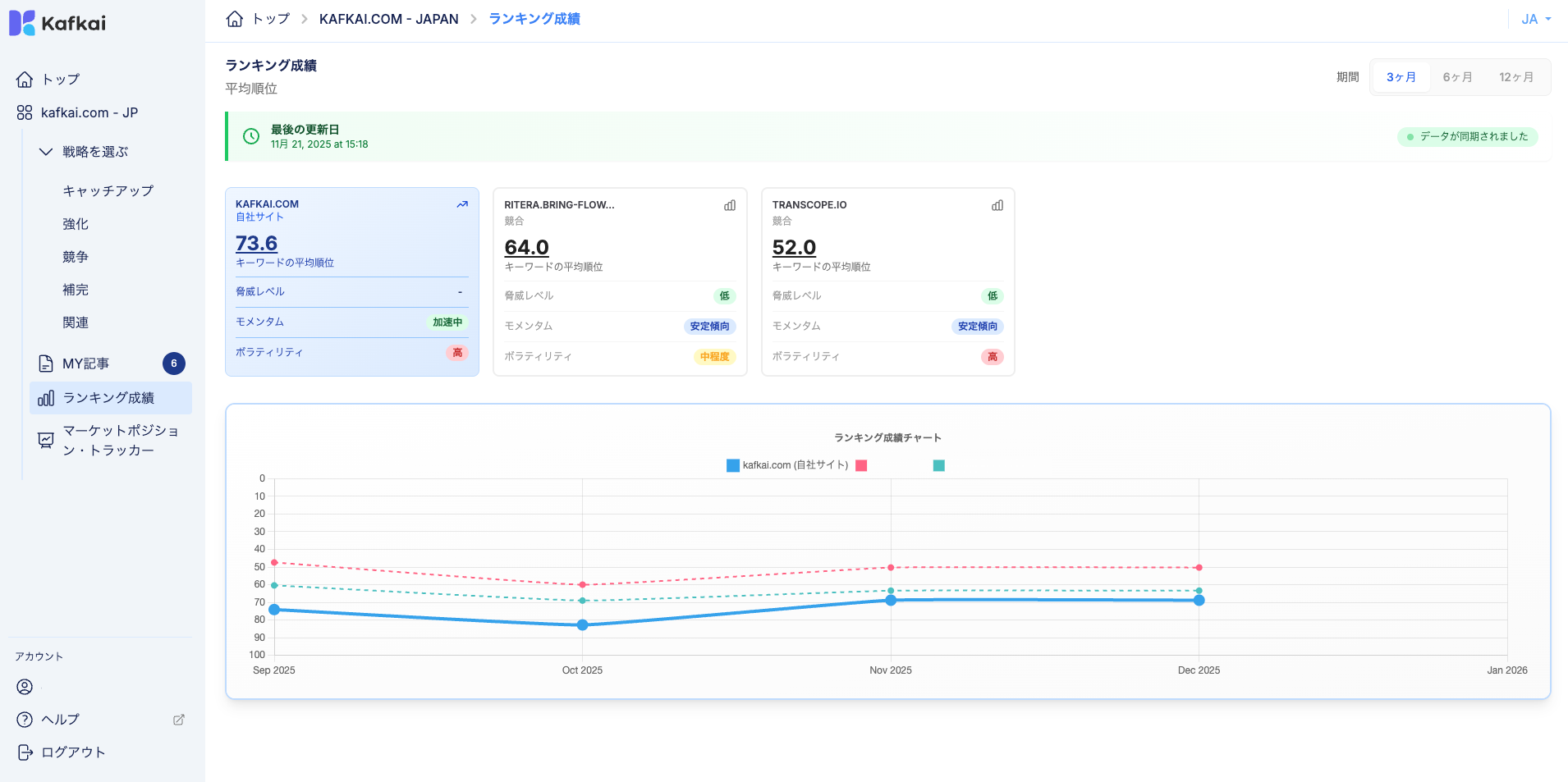Click the KAFKAI.COM - JAPAN breadcrumb link
The image size is (1568, 782).
pos(388,19)
